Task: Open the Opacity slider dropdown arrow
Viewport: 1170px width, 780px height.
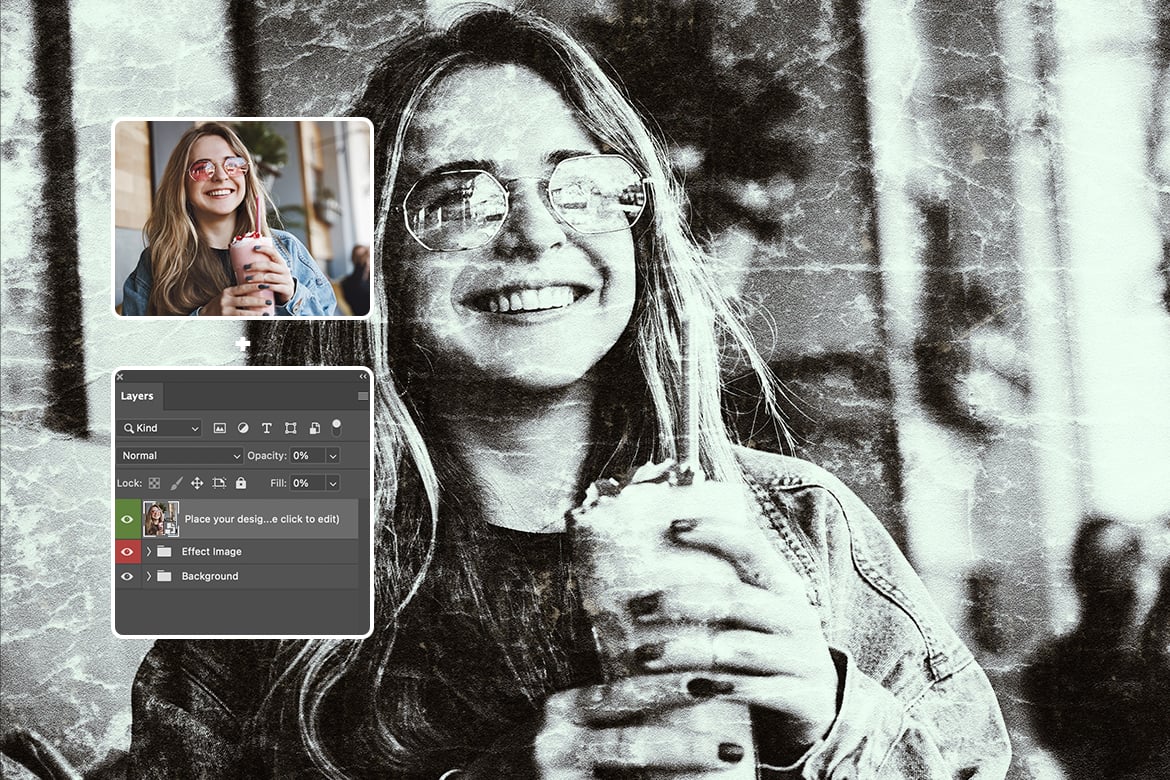Action: (333, 455)
